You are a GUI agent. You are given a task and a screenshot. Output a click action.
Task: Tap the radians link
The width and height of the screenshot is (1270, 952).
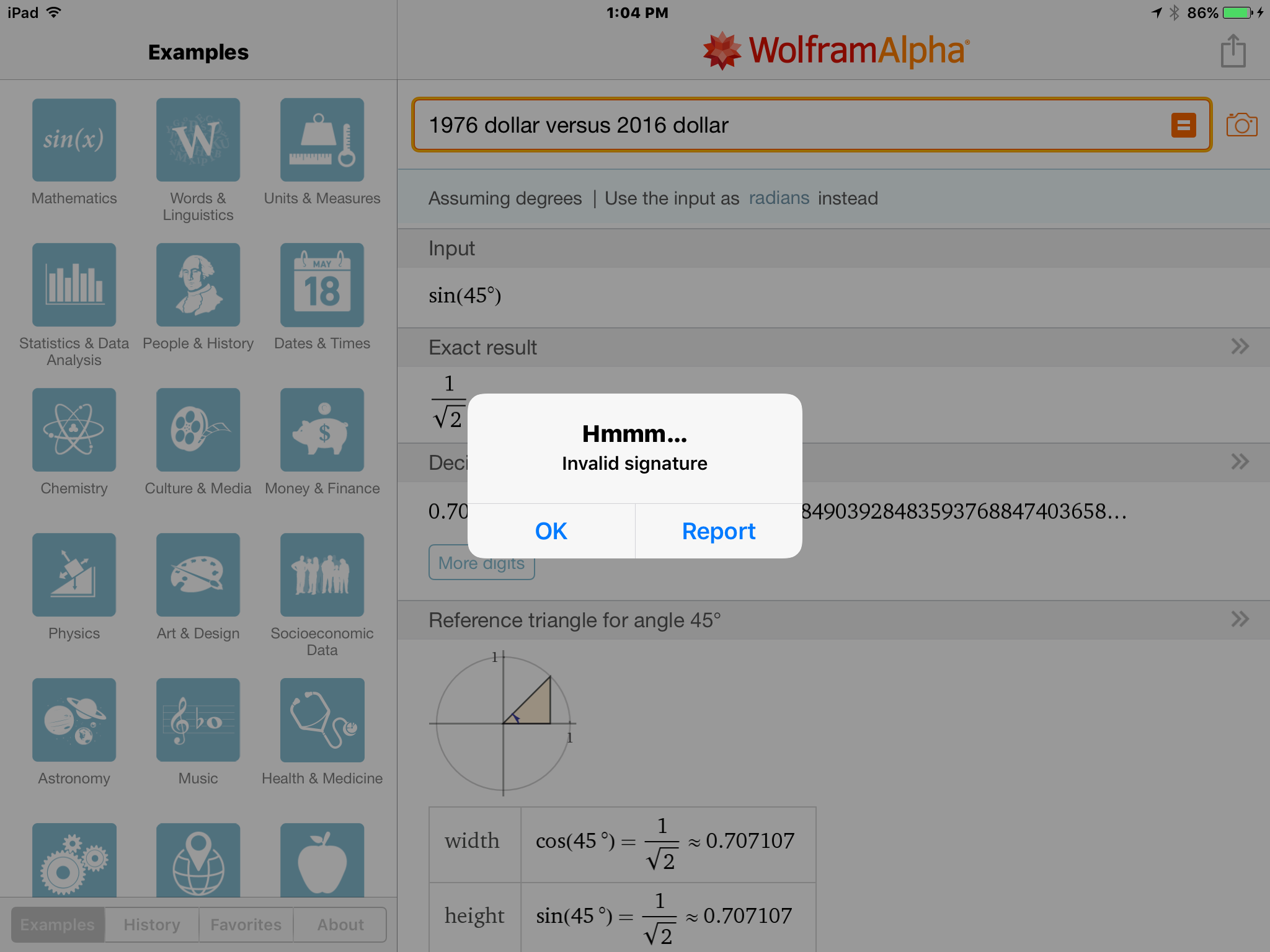pyautogui.click(x=779, y=198)
